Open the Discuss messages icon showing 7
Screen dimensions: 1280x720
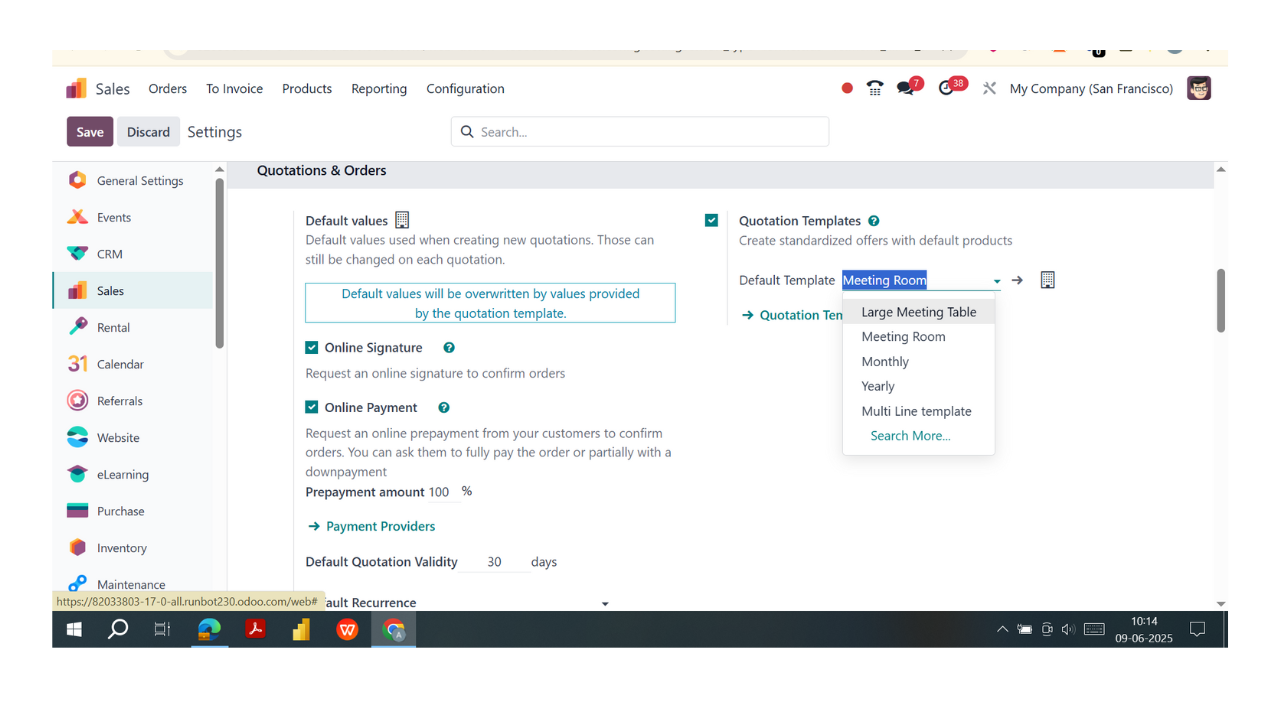[x=904, y=88]
